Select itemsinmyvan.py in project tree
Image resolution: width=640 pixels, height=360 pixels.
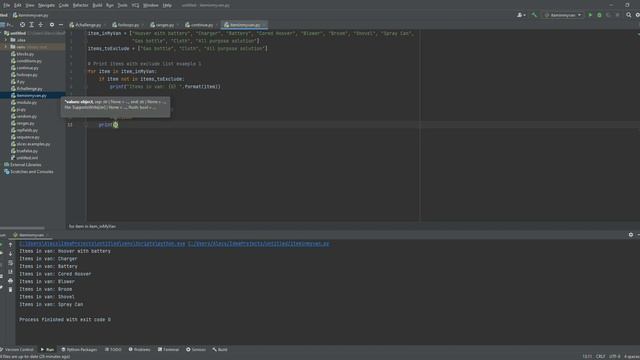tap(31, 96)
